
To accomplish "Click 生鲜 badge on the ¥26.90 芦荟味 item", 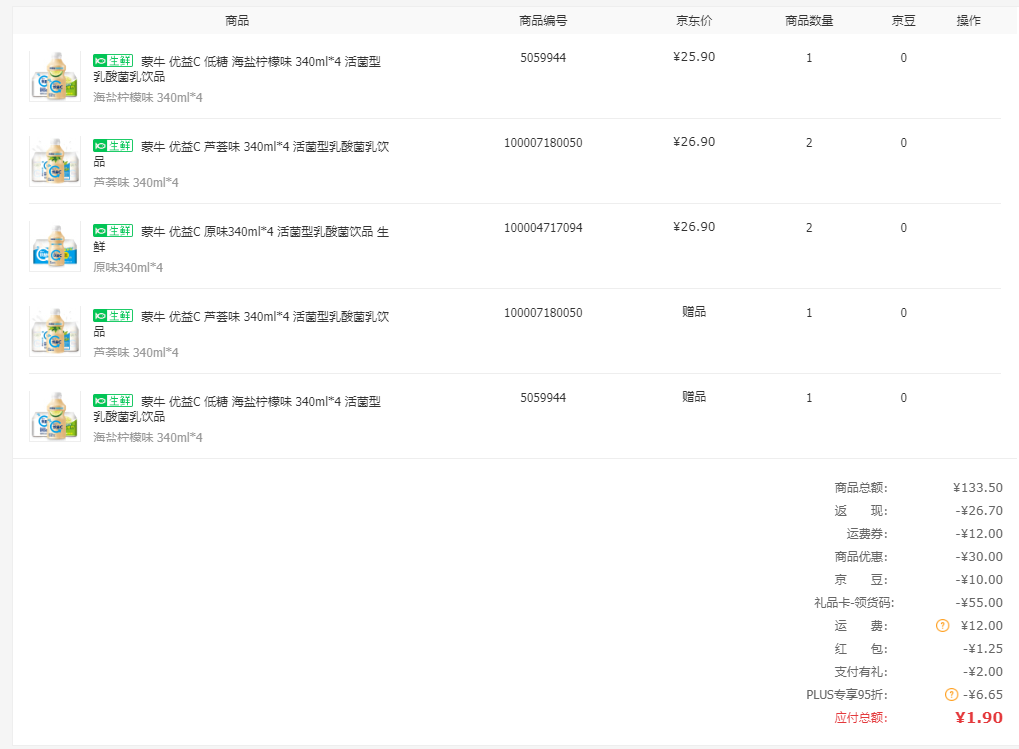I will pos(113,146).
